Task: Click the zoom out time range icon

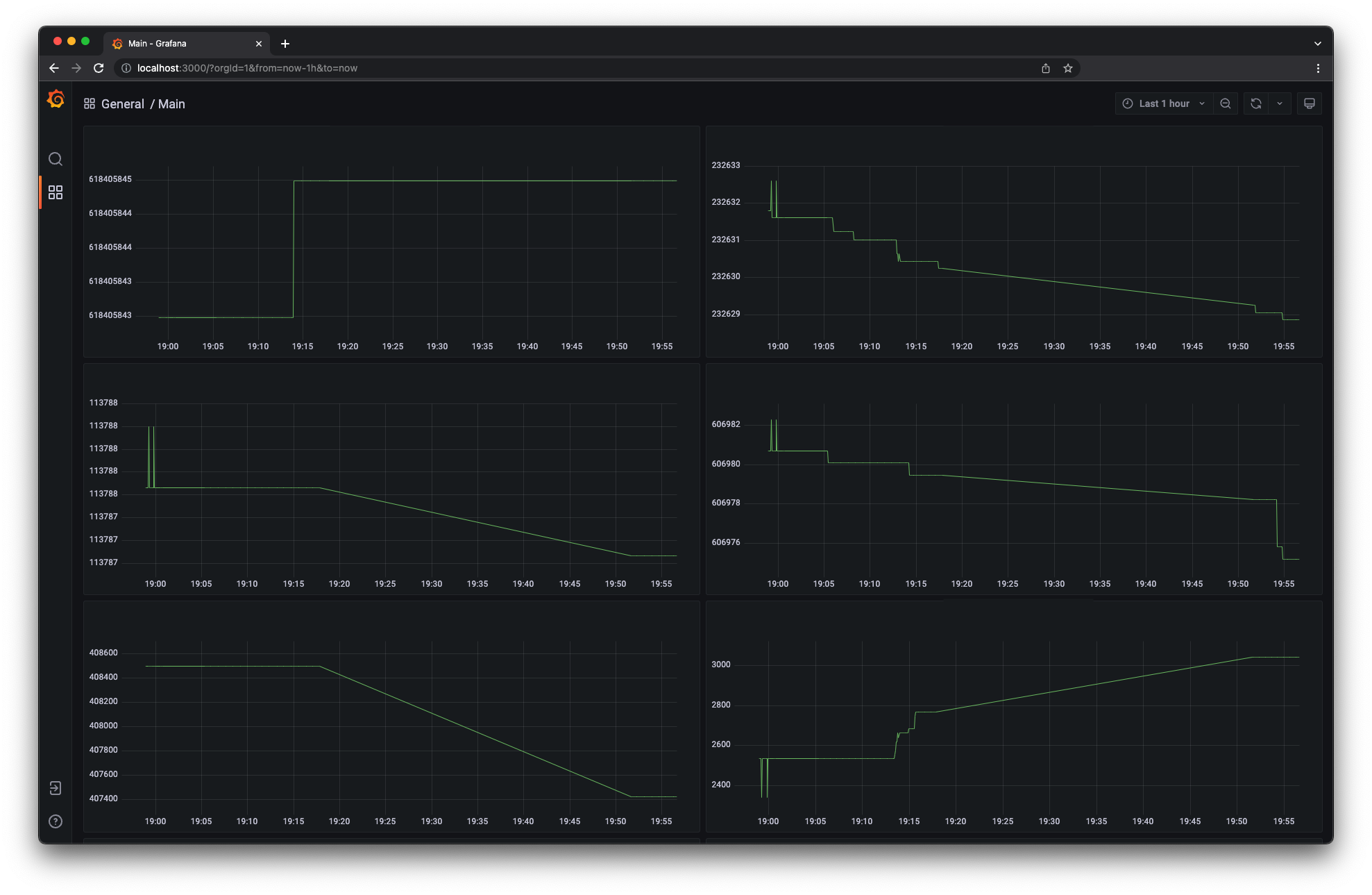Action: click(x=1226, y=103)
